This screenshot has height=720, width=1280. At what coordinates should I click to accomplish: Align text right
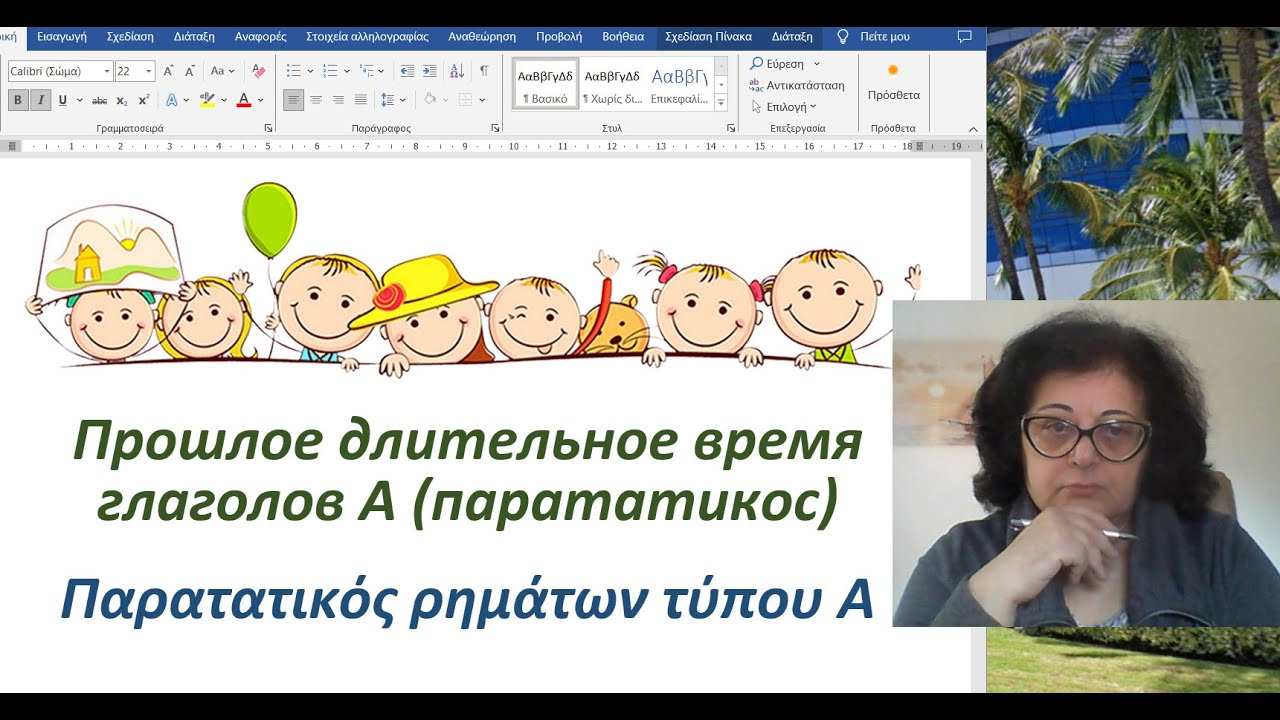pyautogui.click(x=338, y=100)
